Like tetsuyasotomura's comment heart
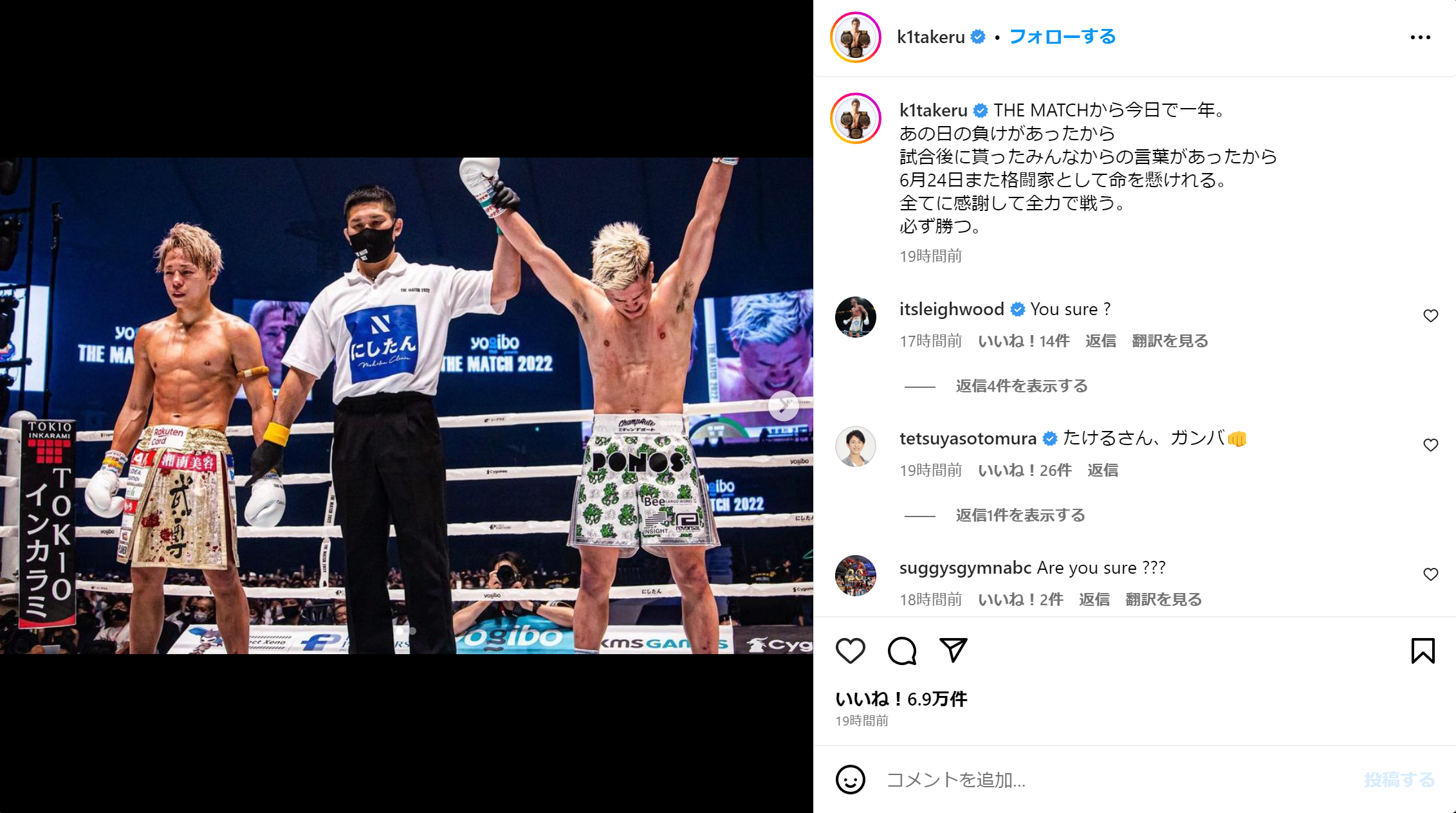The width and height of the screenshot is (1456, 813). [x=1430, y=445]
